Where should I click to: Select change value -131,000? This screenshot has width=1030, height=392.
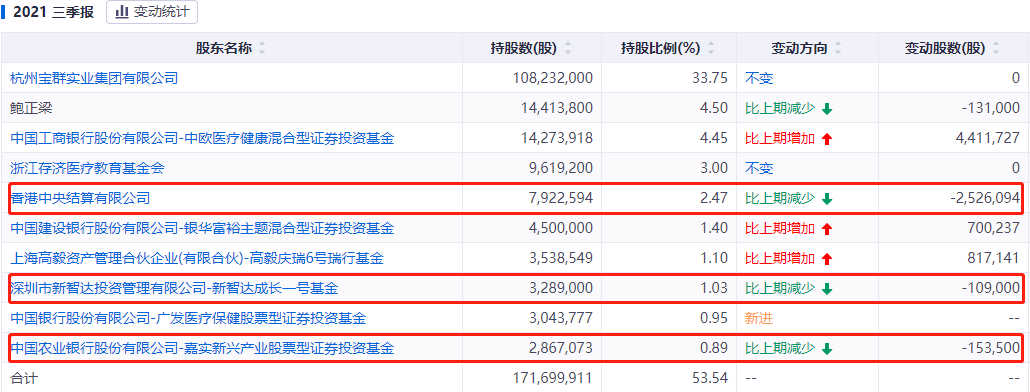coord(991,108)
